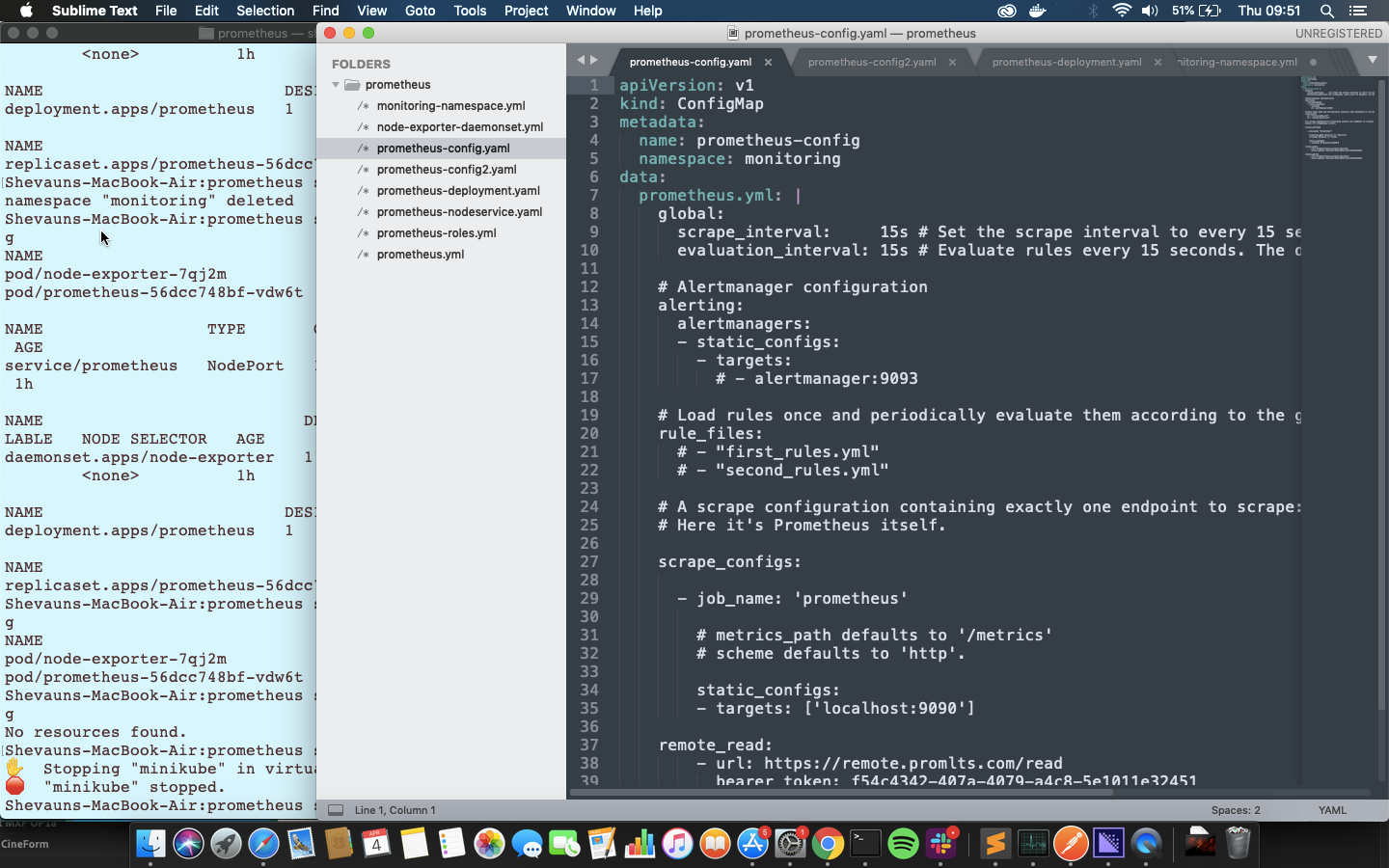The height and width of the screenshot is (868, 1389).
Task: Go to next tab with right arrow
Action: pos(594,60)
